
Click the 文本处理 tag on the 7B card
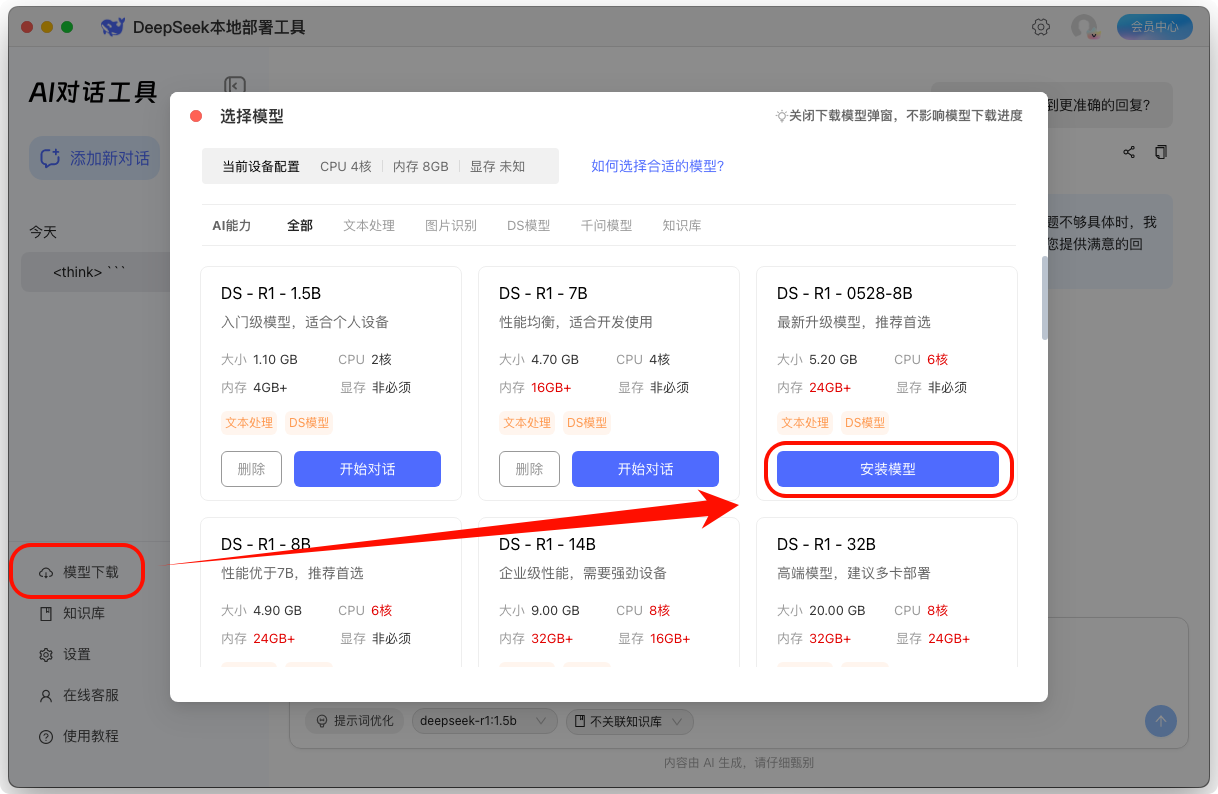click(527, 423)
